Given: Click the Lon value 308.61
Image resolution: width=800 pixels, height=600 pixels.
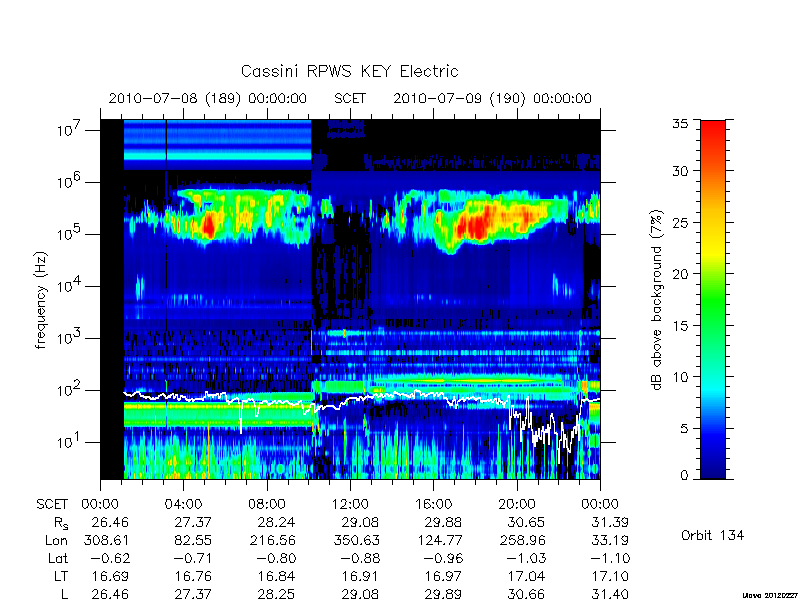Looking at the screenshot, I should [105, 540].
